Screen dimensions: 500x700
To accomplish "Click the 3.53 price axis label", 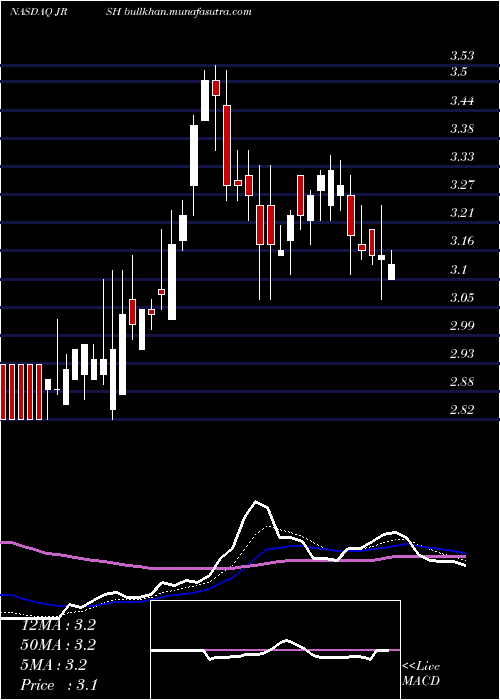I will pyautogui.click(x=462, y=56).
